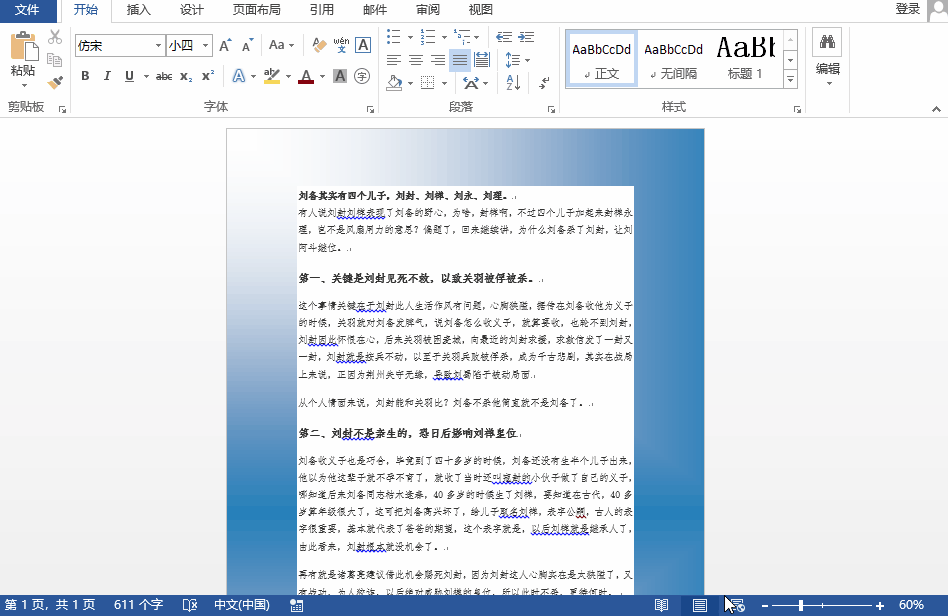Switch to Web Layout view

[x=738, y=605]
